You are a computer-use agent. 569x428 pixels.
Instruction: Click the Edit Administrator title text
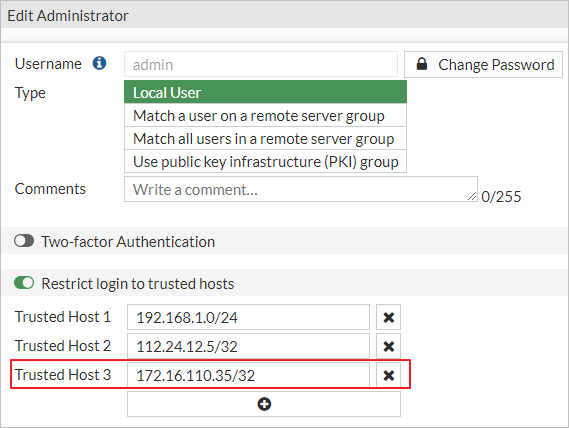pos(68,16)
